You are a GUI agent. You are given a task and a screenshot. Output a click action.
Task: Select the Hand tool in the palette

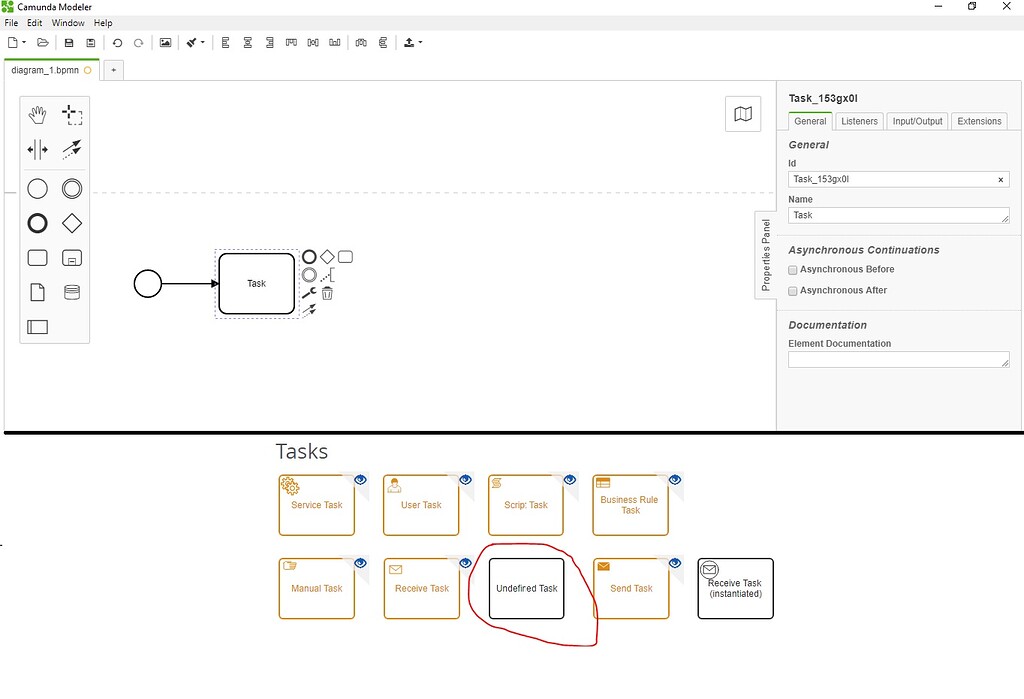37,115
